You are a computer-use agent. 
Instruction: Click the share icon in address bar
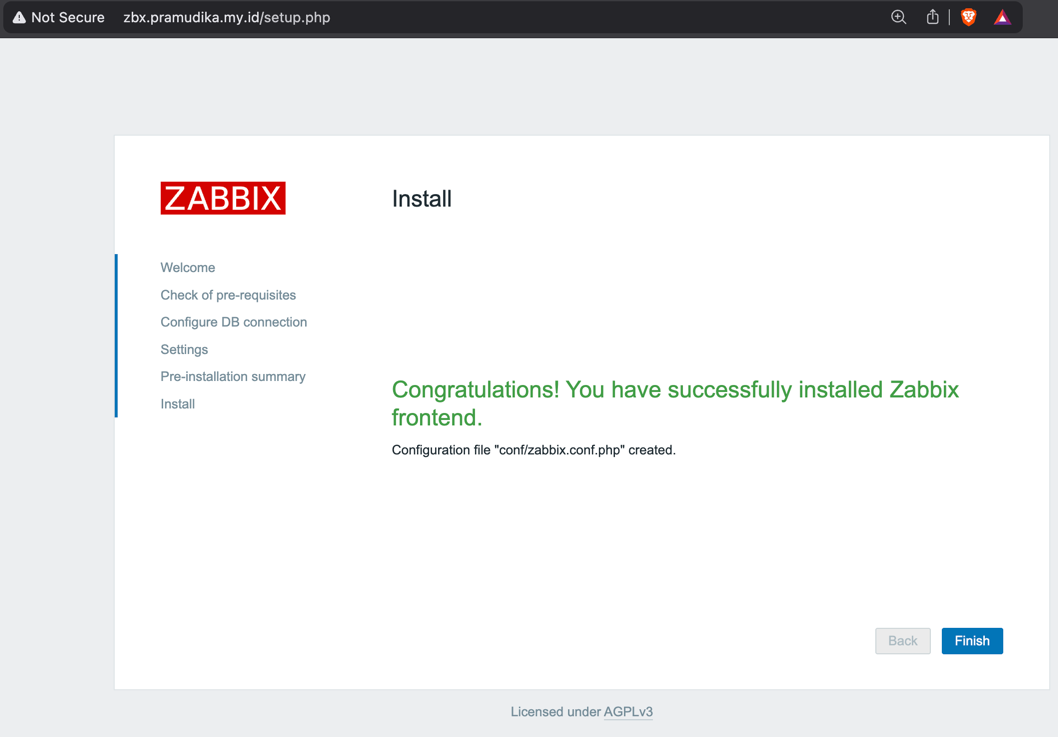coord(932,17)
